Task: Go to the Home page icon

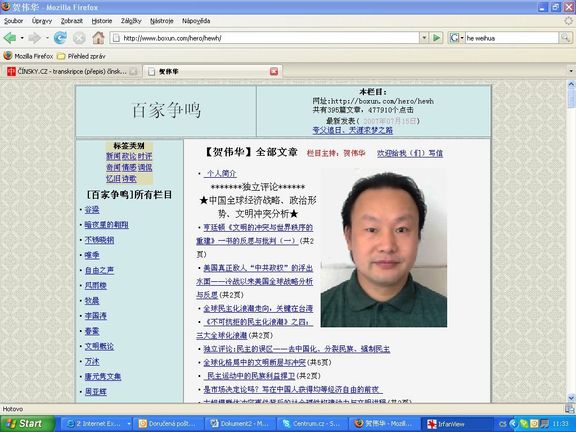Action: point(98,38)
